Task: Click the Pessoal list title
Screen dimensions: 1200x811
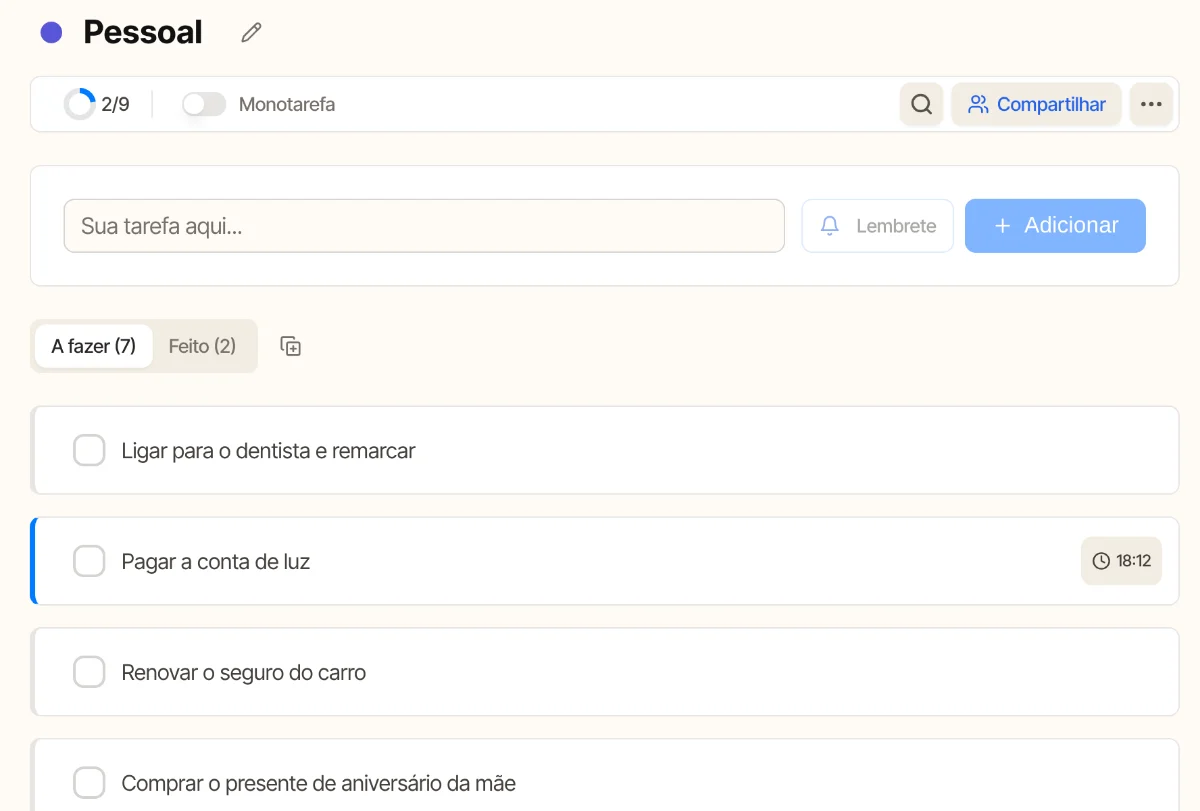Action: click(x=143, y=33)
